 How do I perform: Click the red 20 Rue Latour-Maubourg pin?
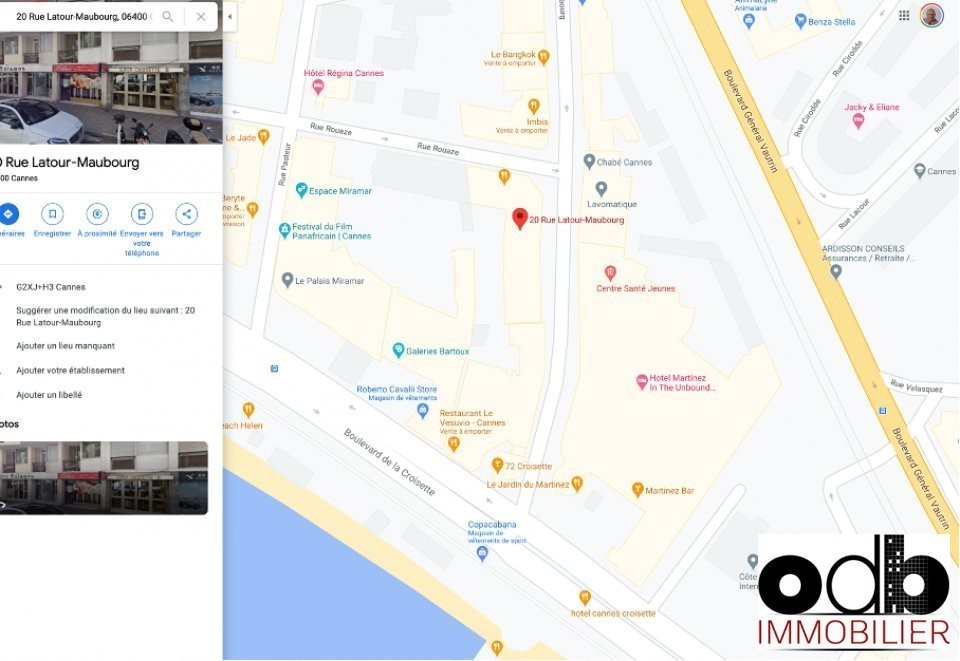[520, 218]
